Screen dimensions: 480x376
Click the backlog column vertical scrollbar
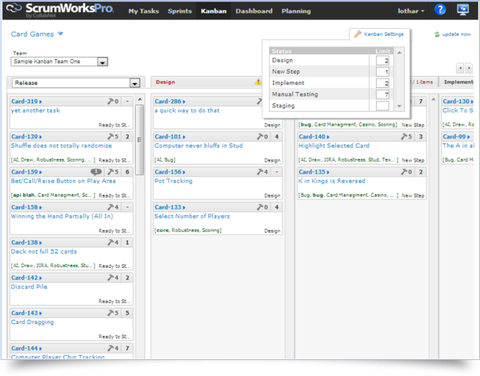coord(140,139)
